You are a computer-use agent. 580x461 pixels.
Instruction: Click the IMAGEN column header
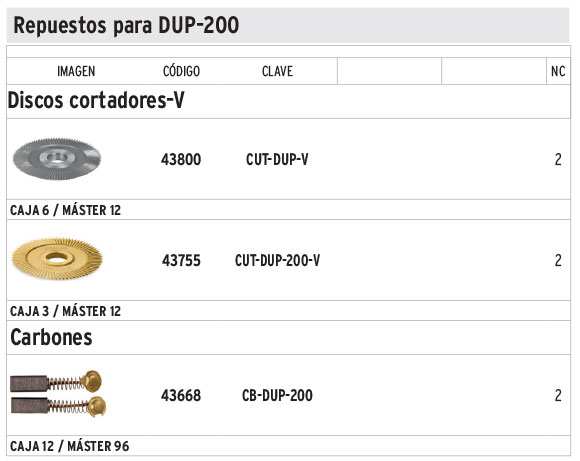76,71
